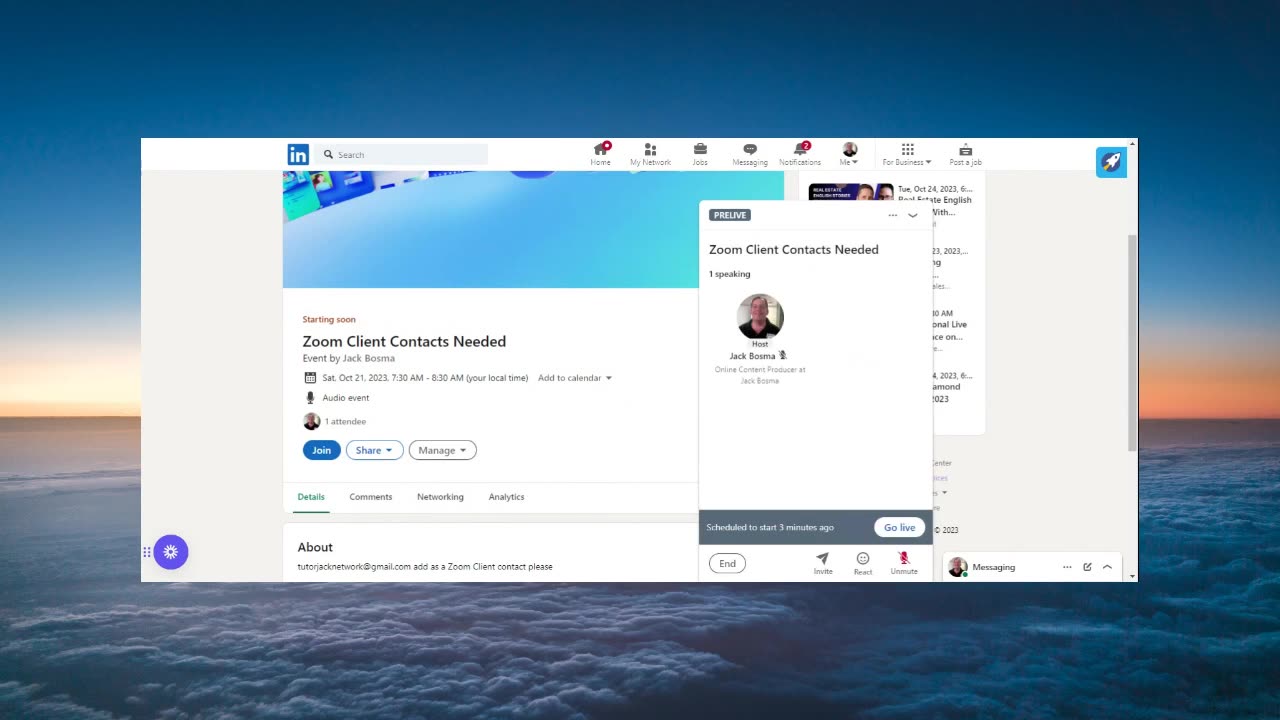Click compose new message icon

tap(1087, 567)
